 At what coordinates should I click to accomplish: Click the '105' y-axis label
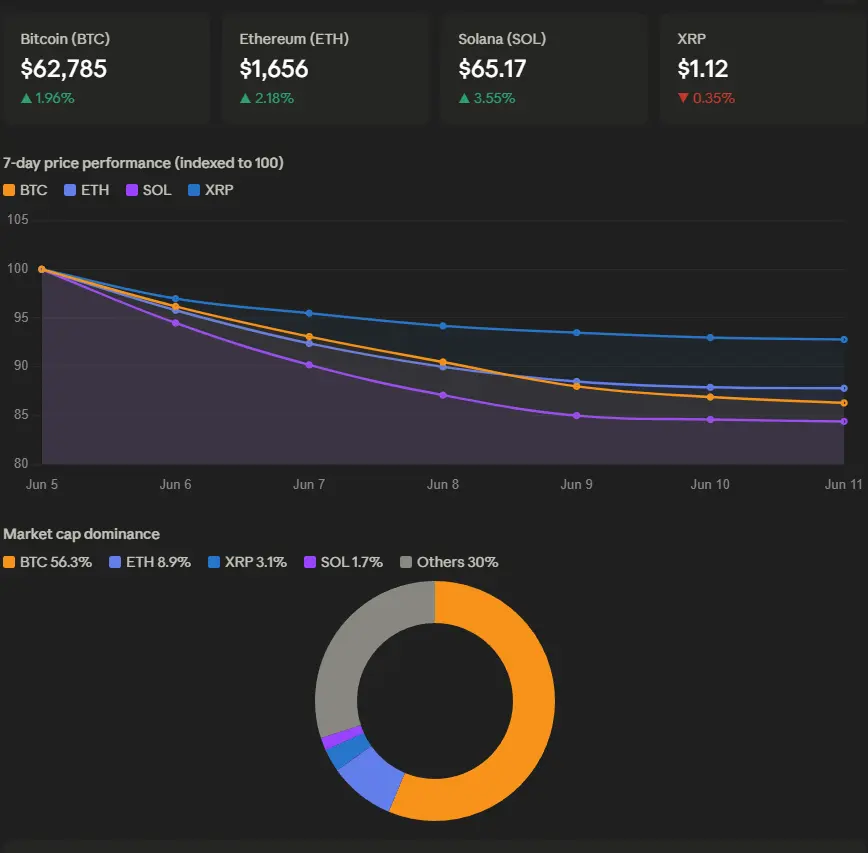click(x=18, y=220)
